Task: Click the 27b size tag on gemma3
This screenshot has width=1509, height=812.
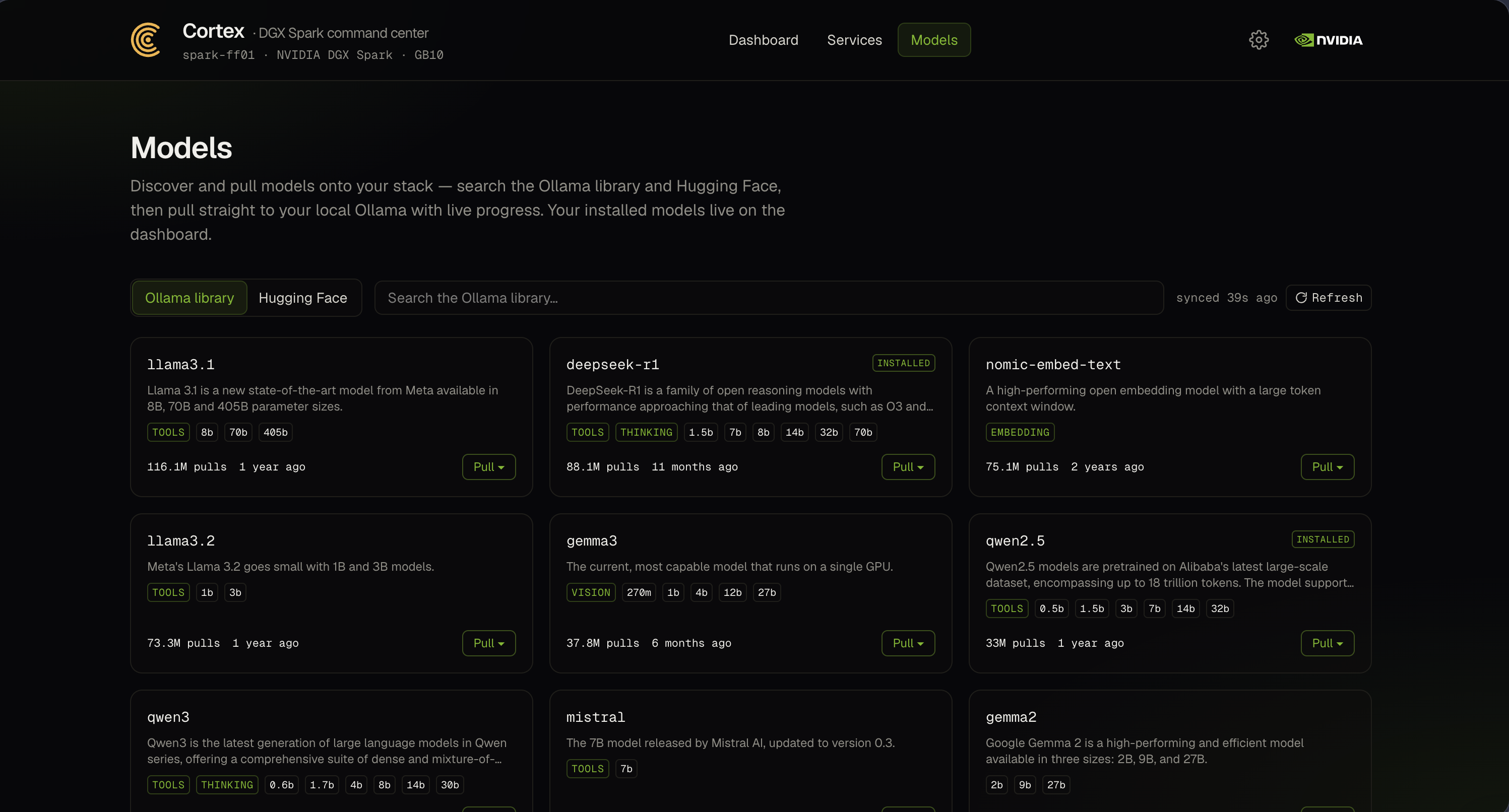Action: click(767, 592)
